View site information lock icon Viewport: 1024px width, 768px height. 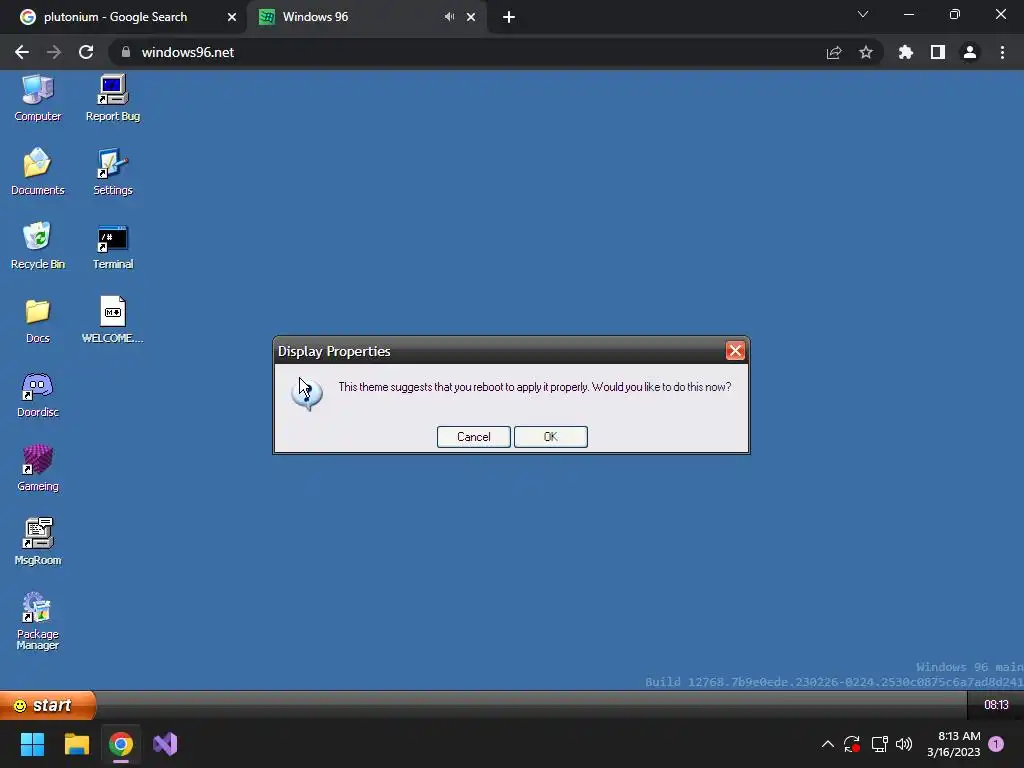pyautogui.click(x=126, y=52)
